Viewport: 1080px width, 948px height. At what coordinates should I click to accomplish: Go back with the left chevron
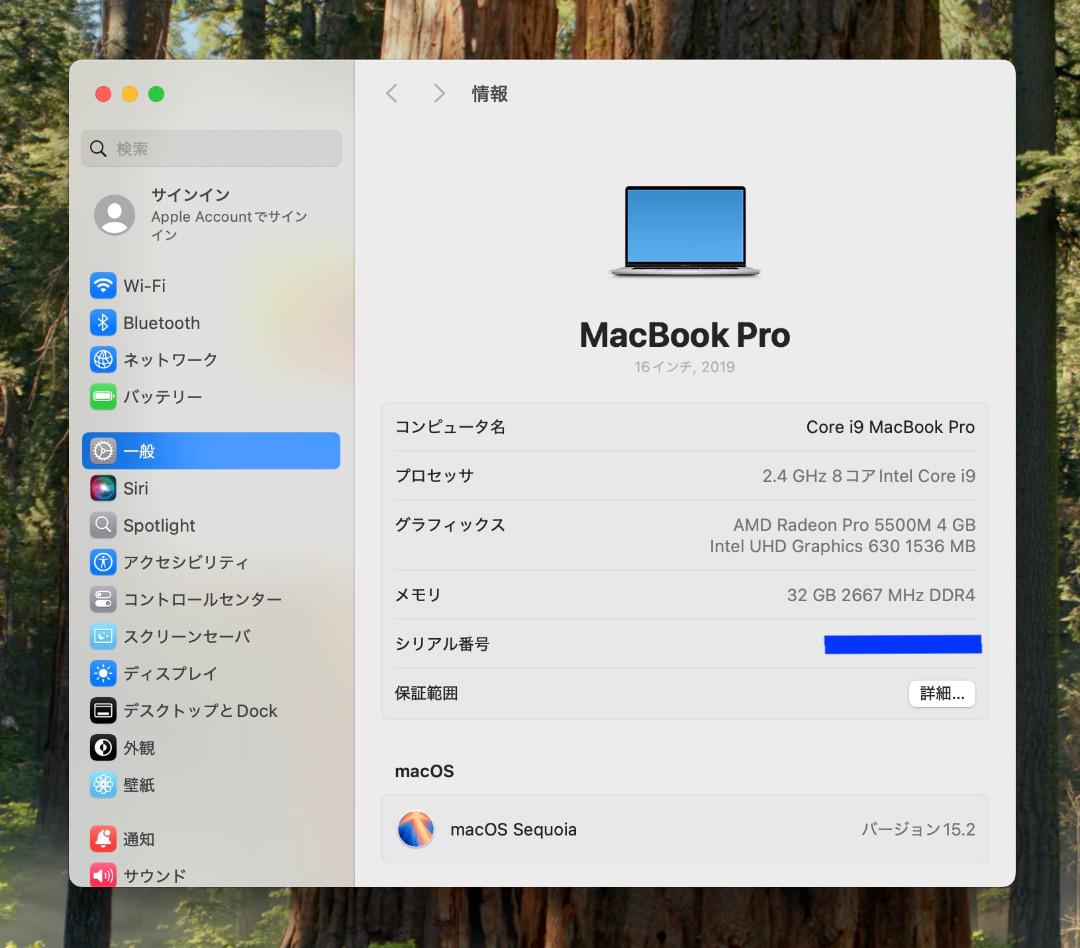[392, 94]
